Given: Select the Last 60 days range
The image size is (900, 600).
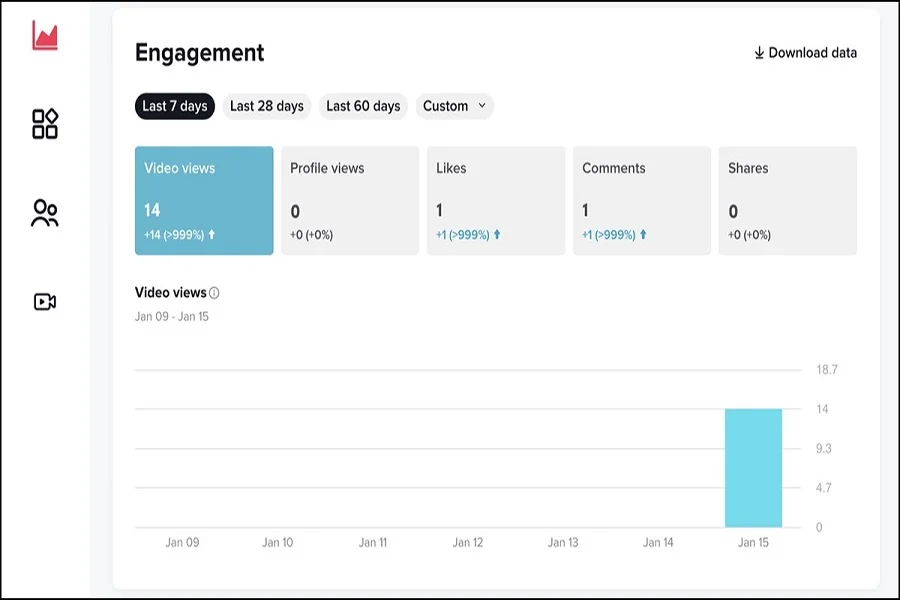Looking at the screenshot, I should coord(363,106).
